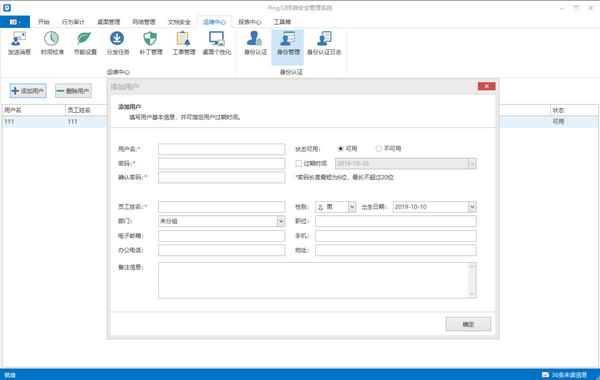Open the 节能设置 energy saving settings
Image resolution: width=600 pixels, height=380 pixels.
click(85, 44)
